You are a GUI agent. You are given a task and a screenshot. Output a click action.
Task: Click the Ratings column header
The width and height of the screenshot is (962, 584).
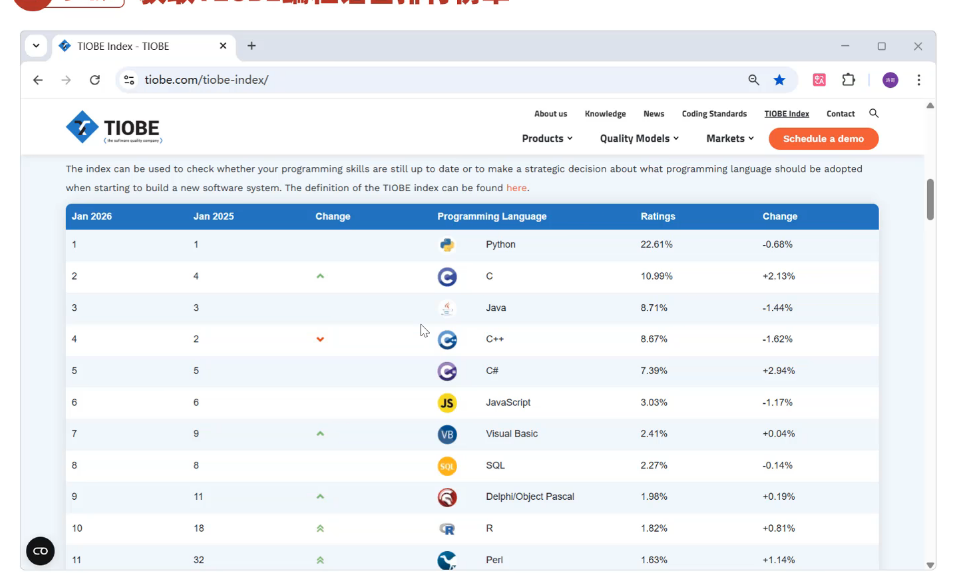658,217
